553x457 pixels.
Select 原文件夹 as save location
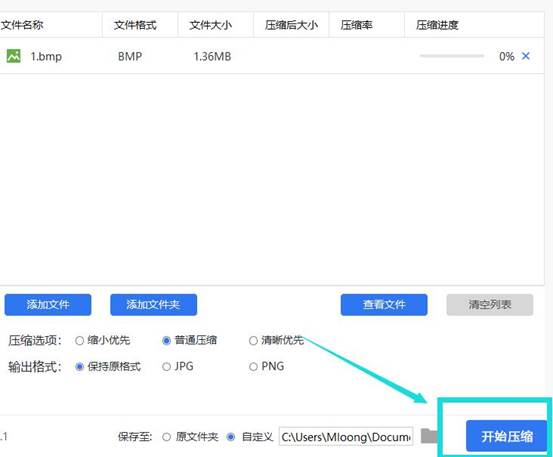(166, 437)
